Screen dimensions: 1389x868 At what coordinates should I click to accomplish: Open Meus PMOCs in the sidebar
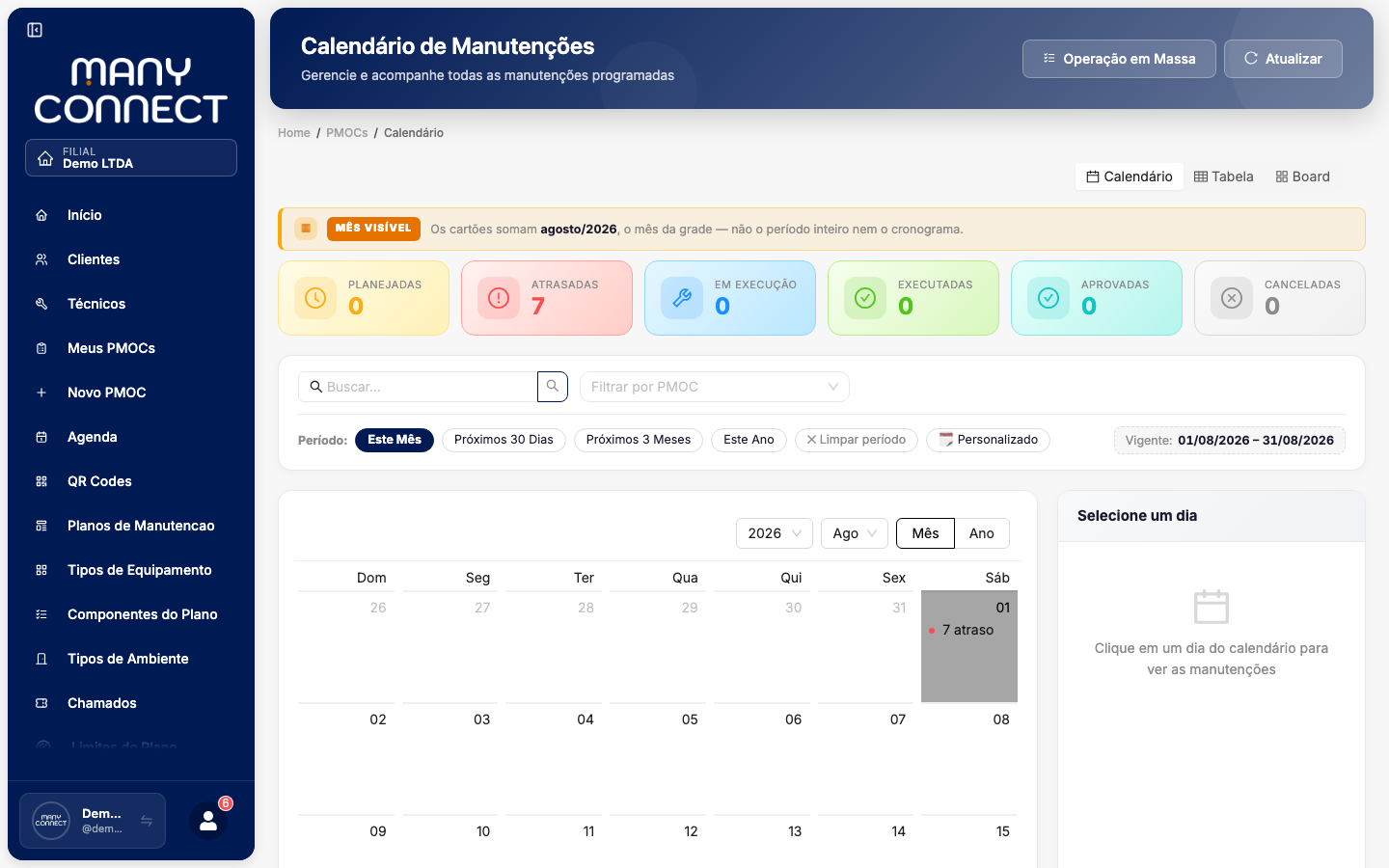pos(131,348)
